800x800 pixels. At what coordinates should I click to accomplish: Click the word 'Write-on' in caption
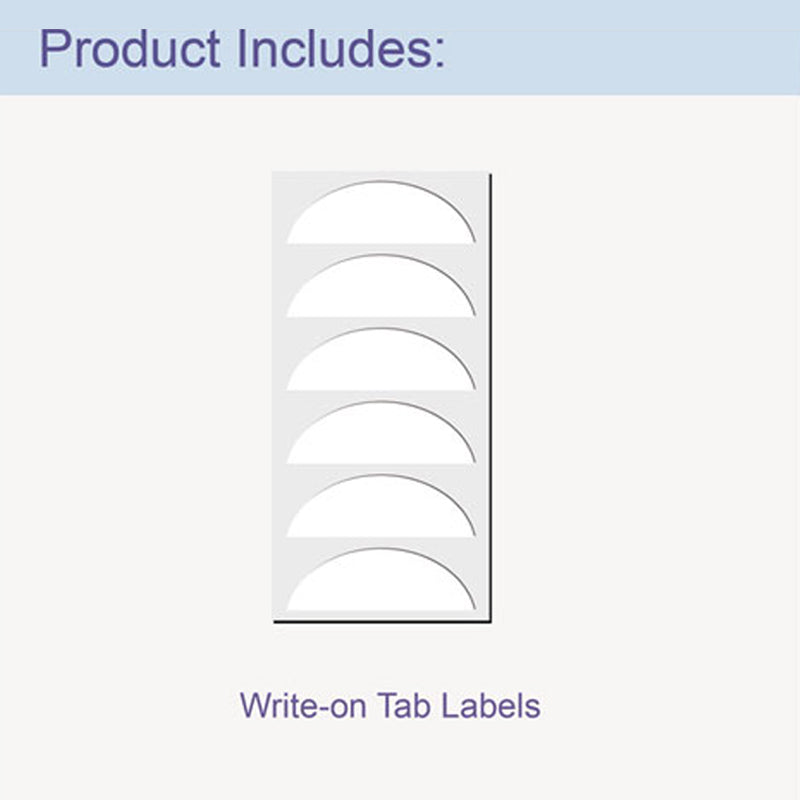pyautogui.click(x=303, y=706)
